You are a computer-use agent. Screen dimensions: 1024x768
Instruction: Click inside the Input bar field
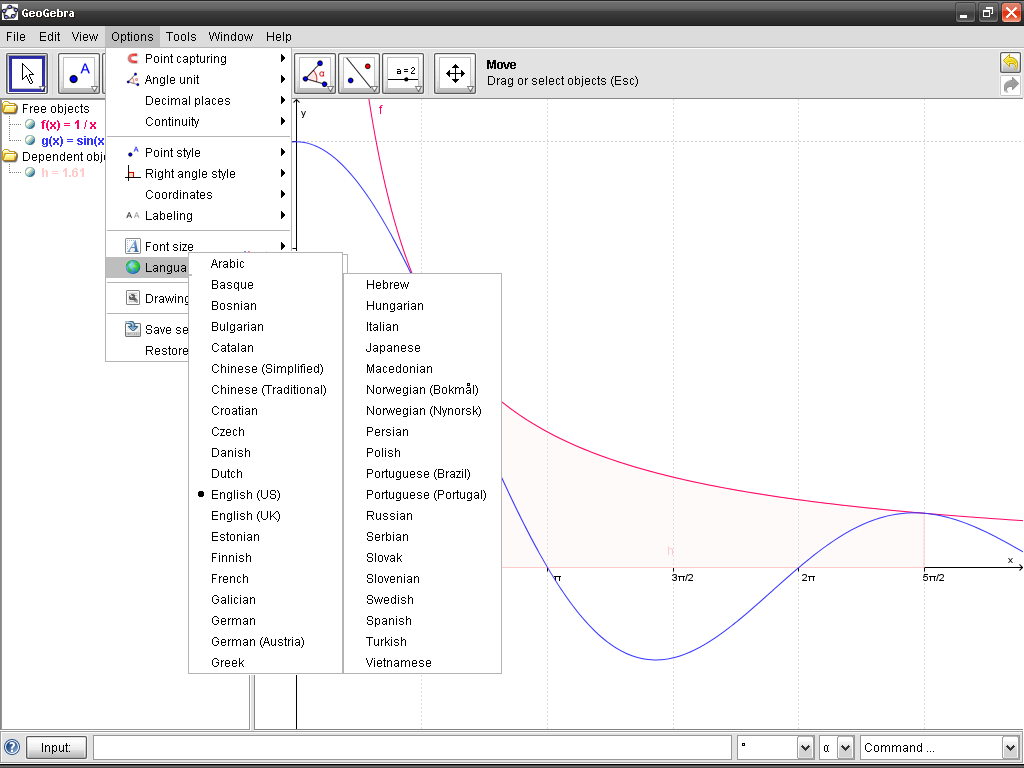400,747
